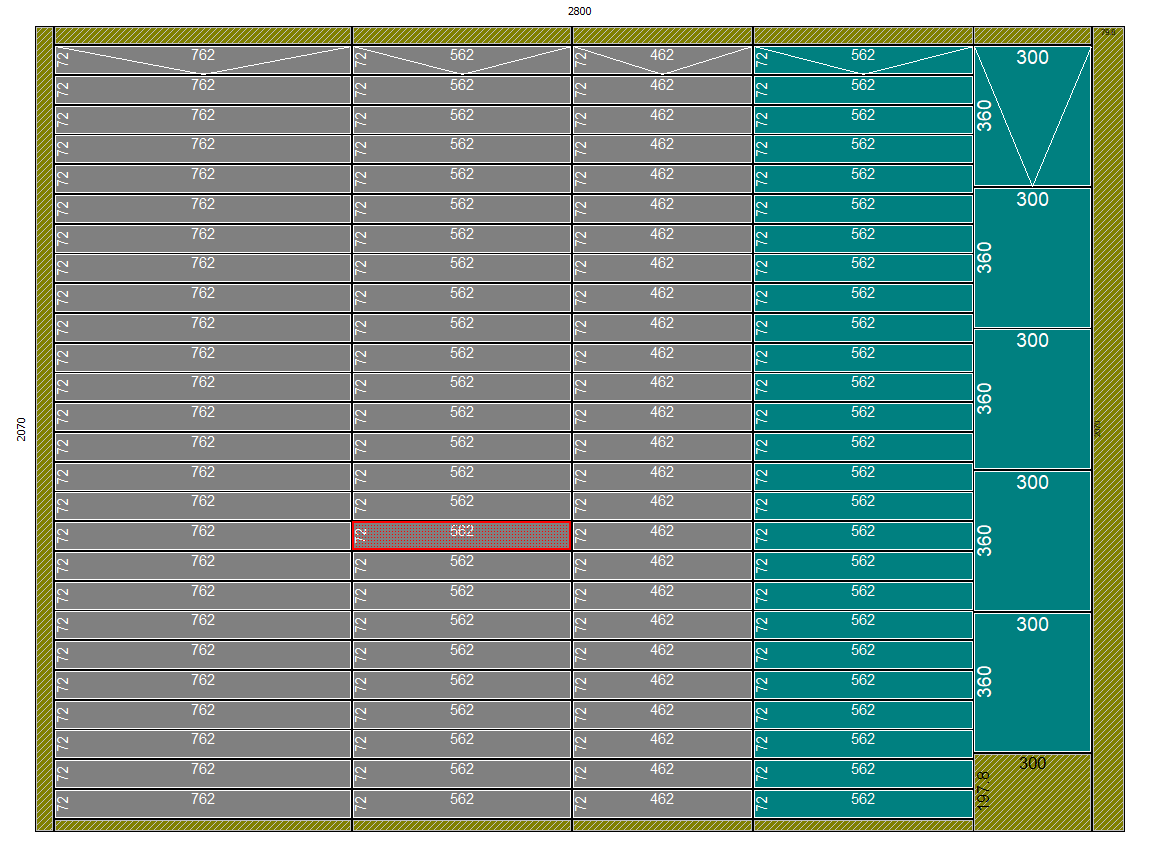Click the top-row teal 562 panel
The height and width of the screenshot is (853, 1166).
(x=863, y=60)
